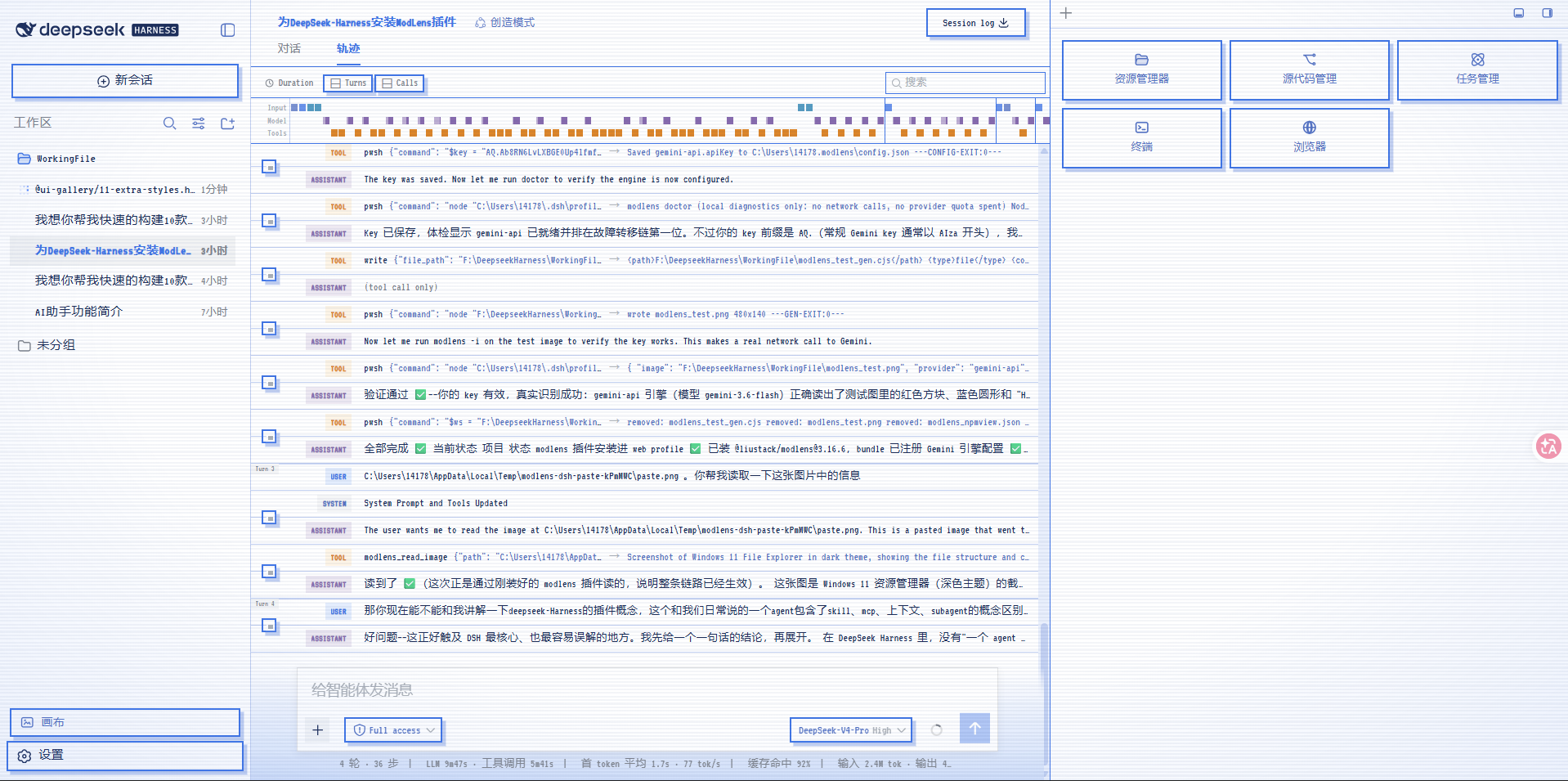Open the AI助手功能简介 conversation
Screen dimensions: 1568x781
(123, 312)
